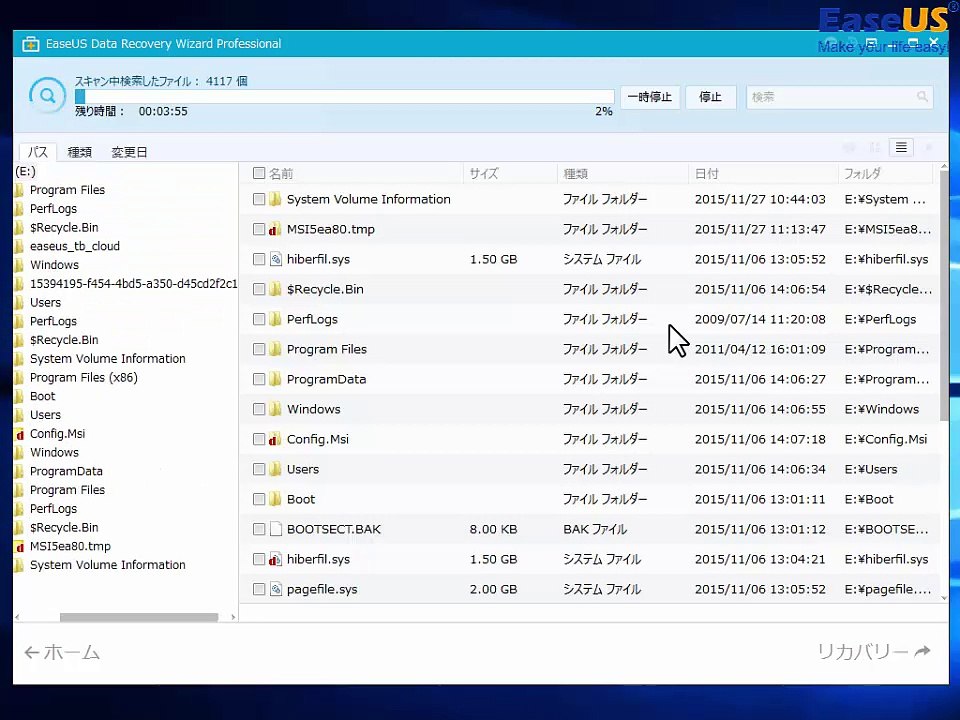
Task: Select the (E:) root node in the tree
Action: (x=26, y=171)
